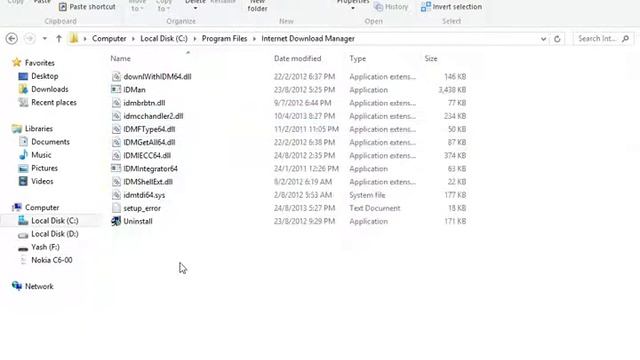The height and width of the screenshot is (360, 640).
Task: Select Computer in the address breadcrumb
Action: click(x=109, y=39)
